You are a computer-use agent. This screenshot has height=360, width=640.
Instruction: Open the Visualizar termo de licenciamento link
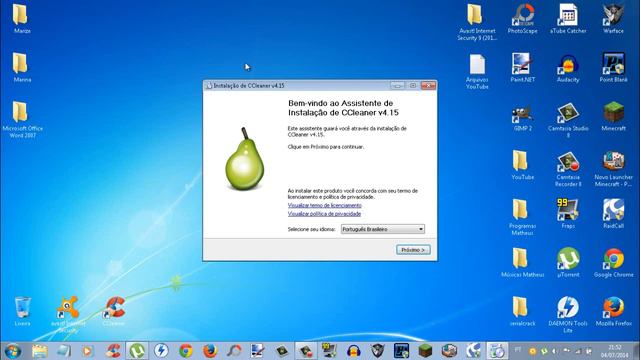point(324,205)
